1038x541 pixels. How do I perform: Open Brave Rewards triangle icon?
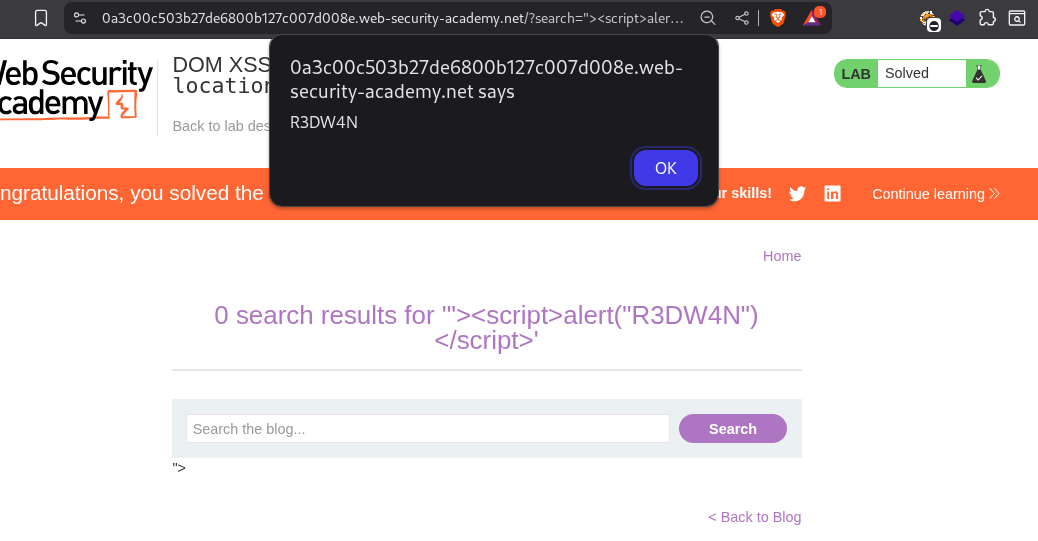point(813,18)
